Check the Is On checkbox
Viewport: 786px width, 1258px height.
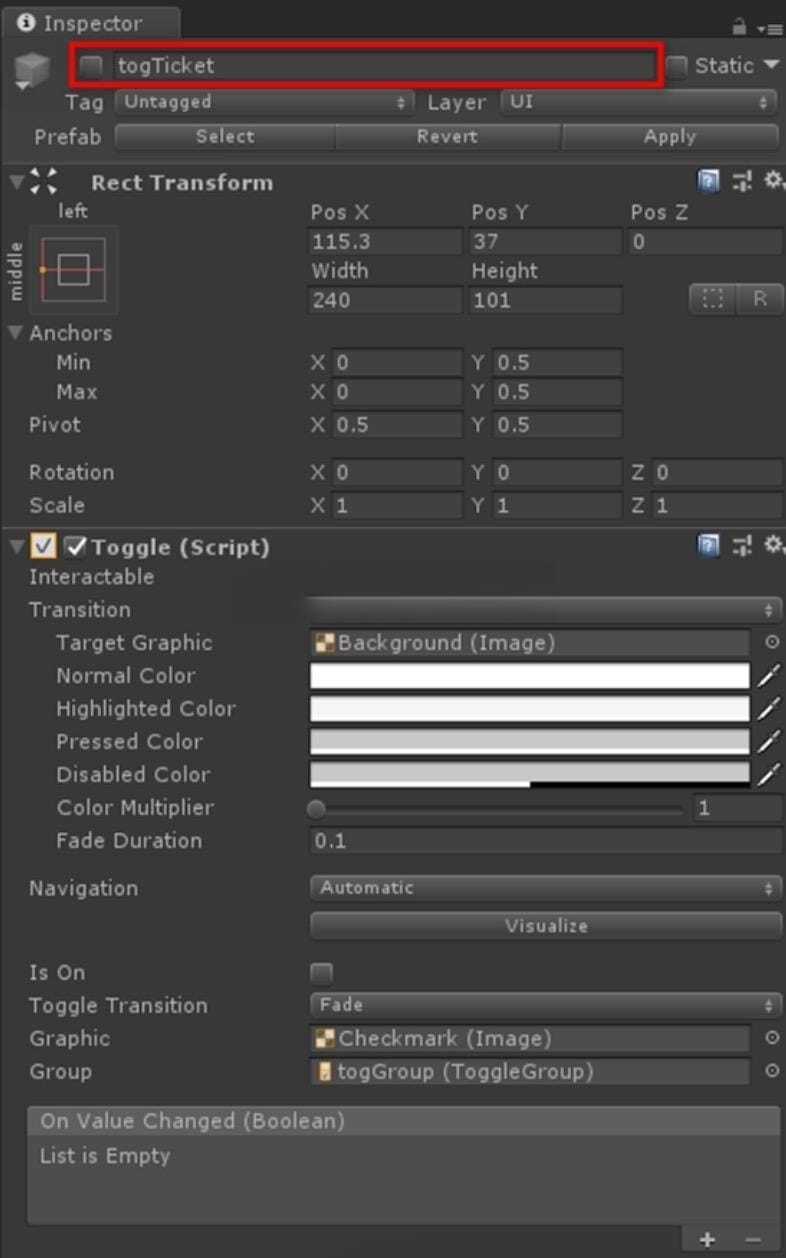click(321, 973)
